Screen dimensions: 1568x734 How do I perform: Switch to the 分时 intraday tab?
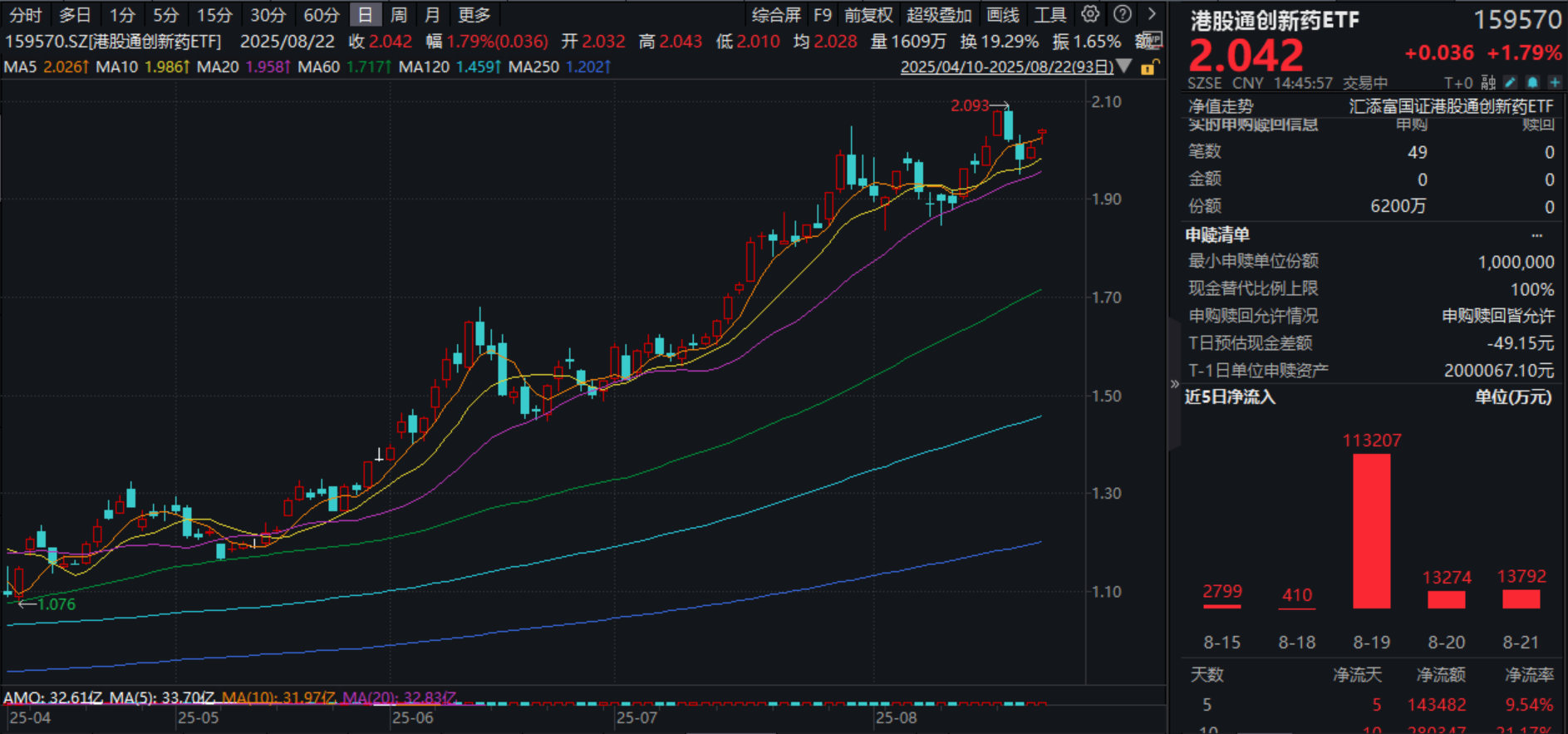coord(25,15)
